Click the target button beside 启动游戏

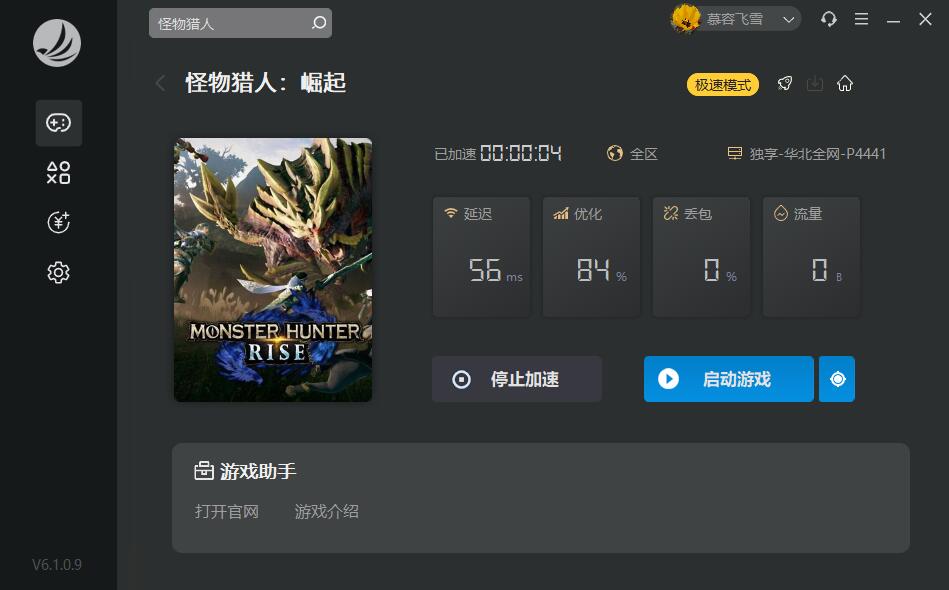pos(837,379)
